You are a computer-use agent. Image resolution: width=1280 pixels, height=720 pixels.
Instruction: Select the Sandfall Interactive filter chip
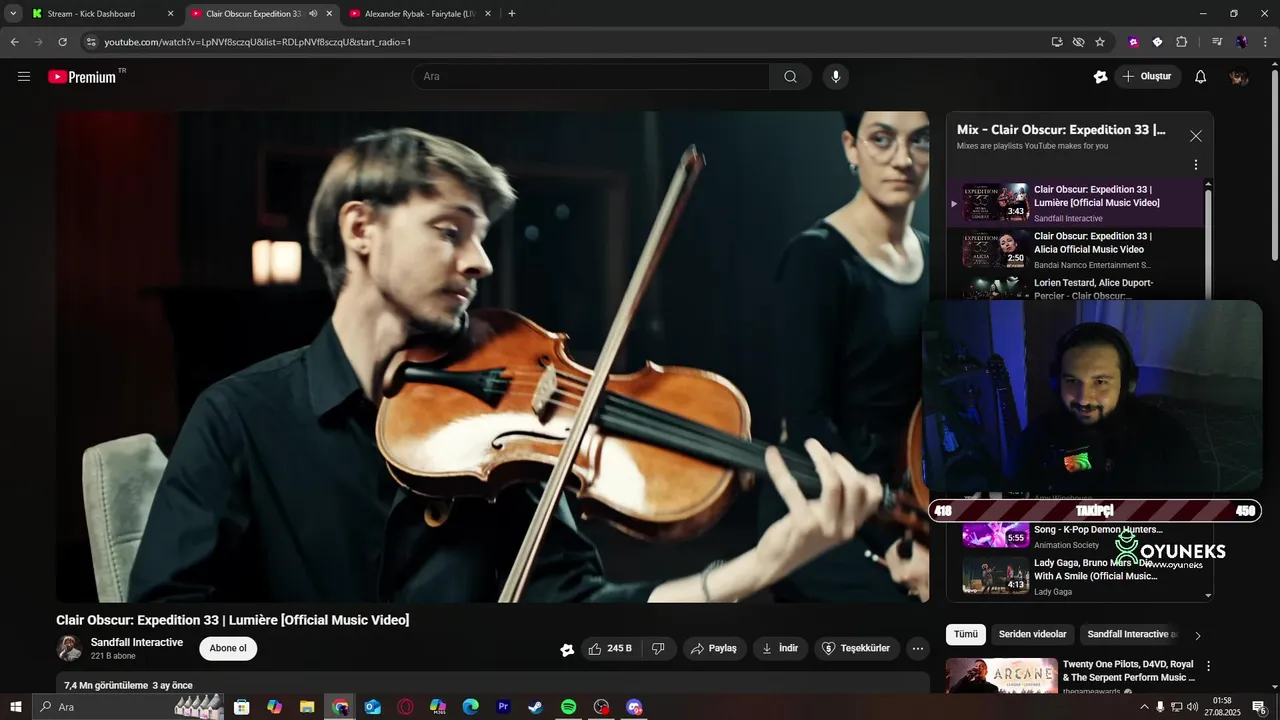(x=1131, y=635)
